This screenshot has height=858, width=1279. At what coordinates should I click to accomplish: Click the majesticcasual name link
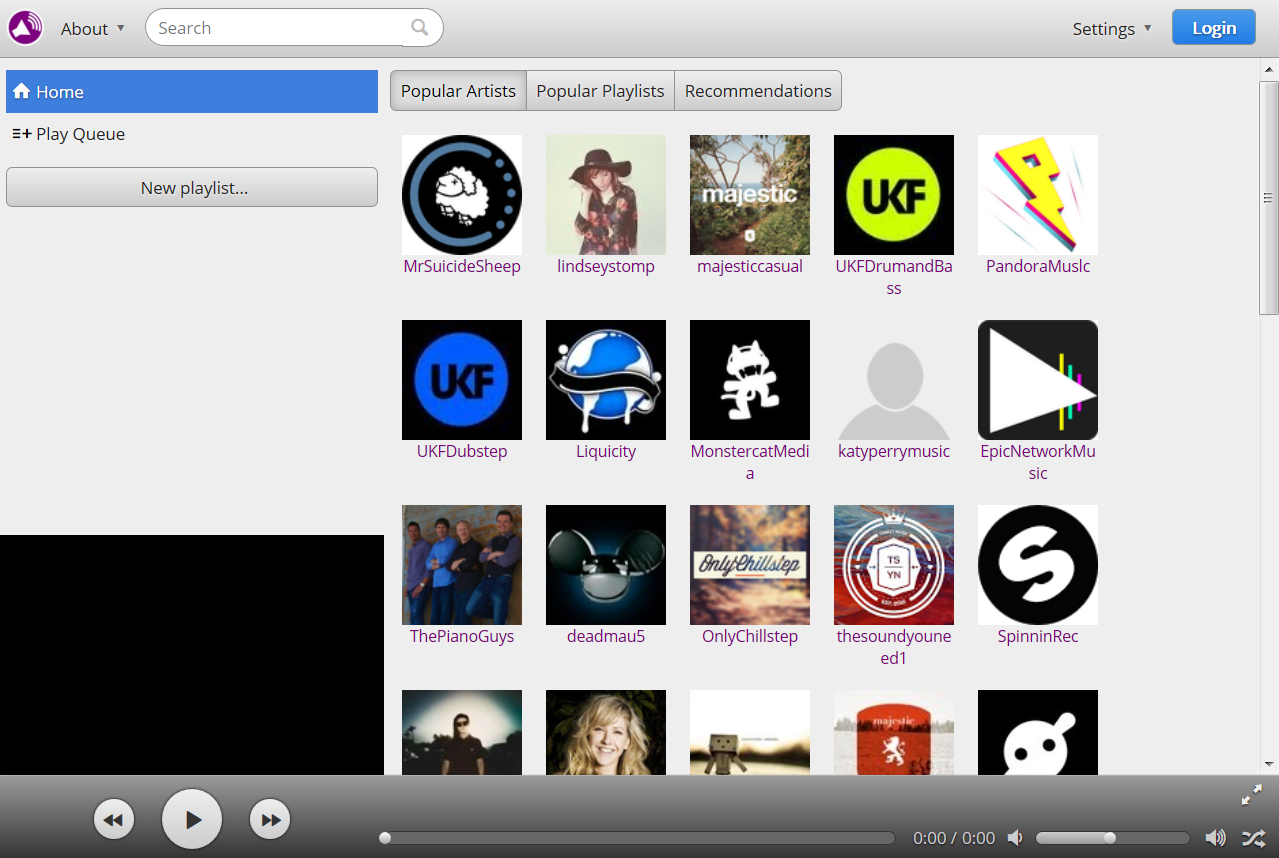pos(750,266)
